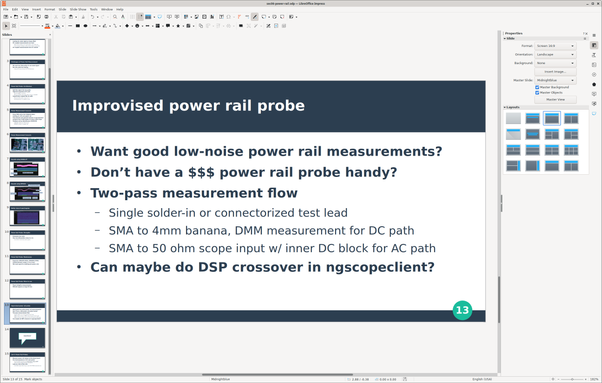Open the Master Slide dropdown
Image resolution: width=602 pixels, height=383 pixels.
tap(555, 80)
